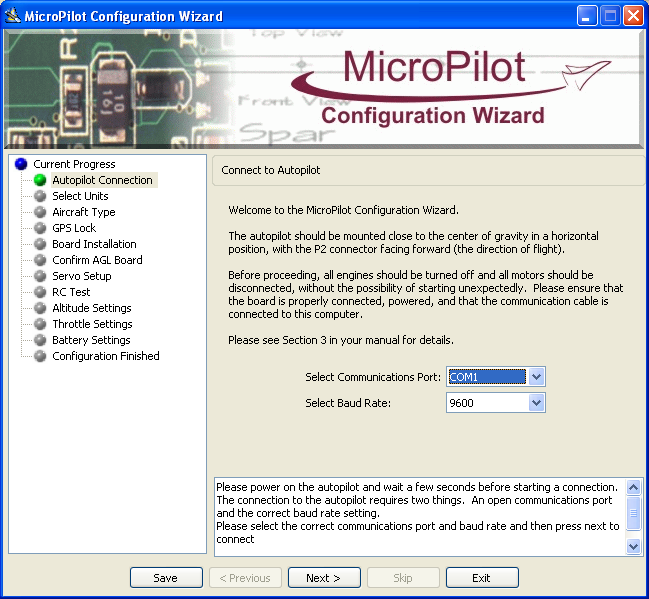649x599 pixels.
Task: Open Altitude Settings step
Action: tap(91, 308)
